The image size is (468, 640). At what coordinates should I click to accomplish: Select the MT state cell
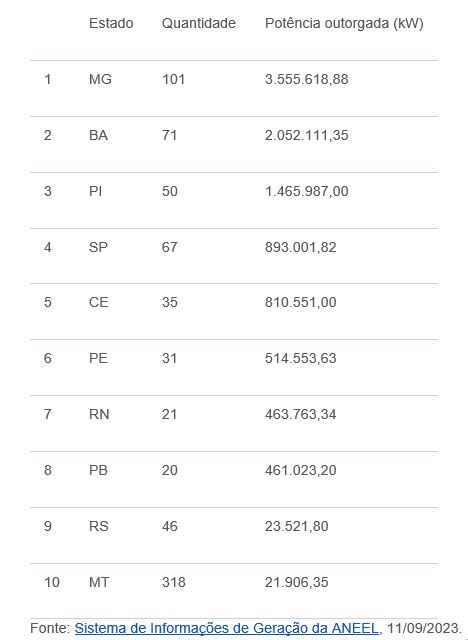coord(99,582)
